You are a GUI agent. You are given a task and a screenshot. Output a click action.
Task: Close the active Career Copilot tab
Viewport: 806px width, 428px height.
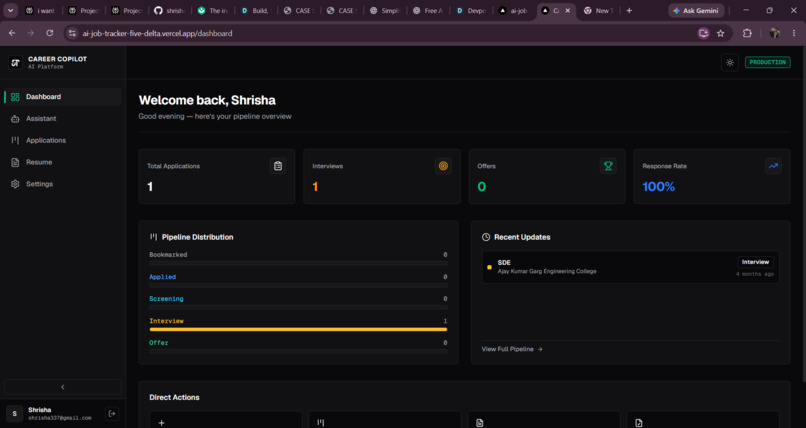click(567, 10)
